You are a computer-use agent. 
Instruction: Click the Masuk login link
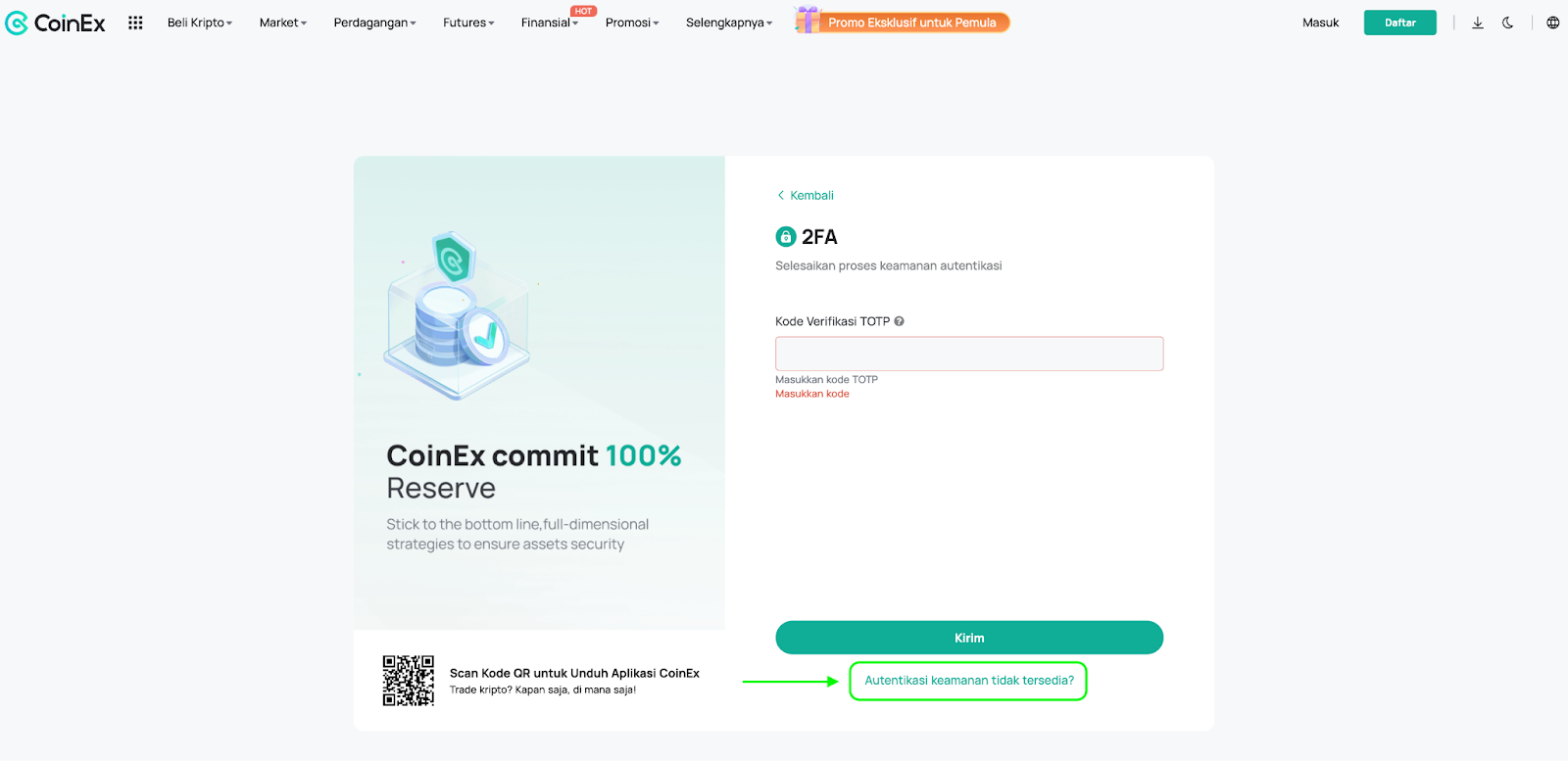[1320, 23]
